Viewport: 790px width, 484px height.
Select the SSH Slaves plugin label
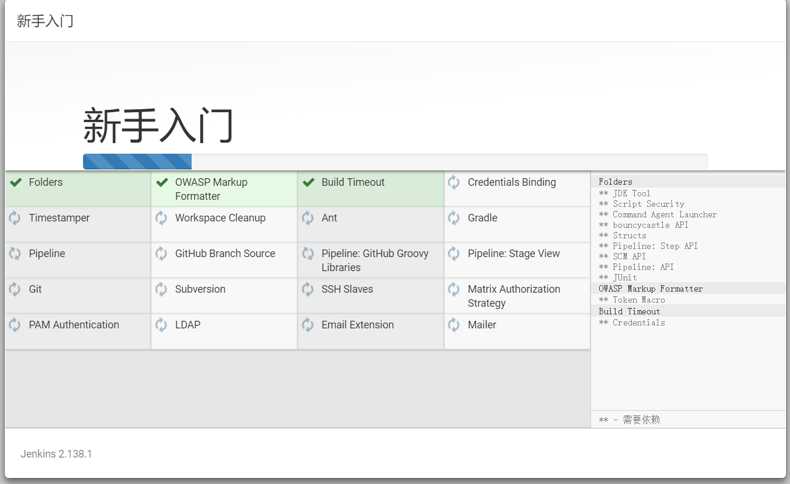click(x=347, y=290)
